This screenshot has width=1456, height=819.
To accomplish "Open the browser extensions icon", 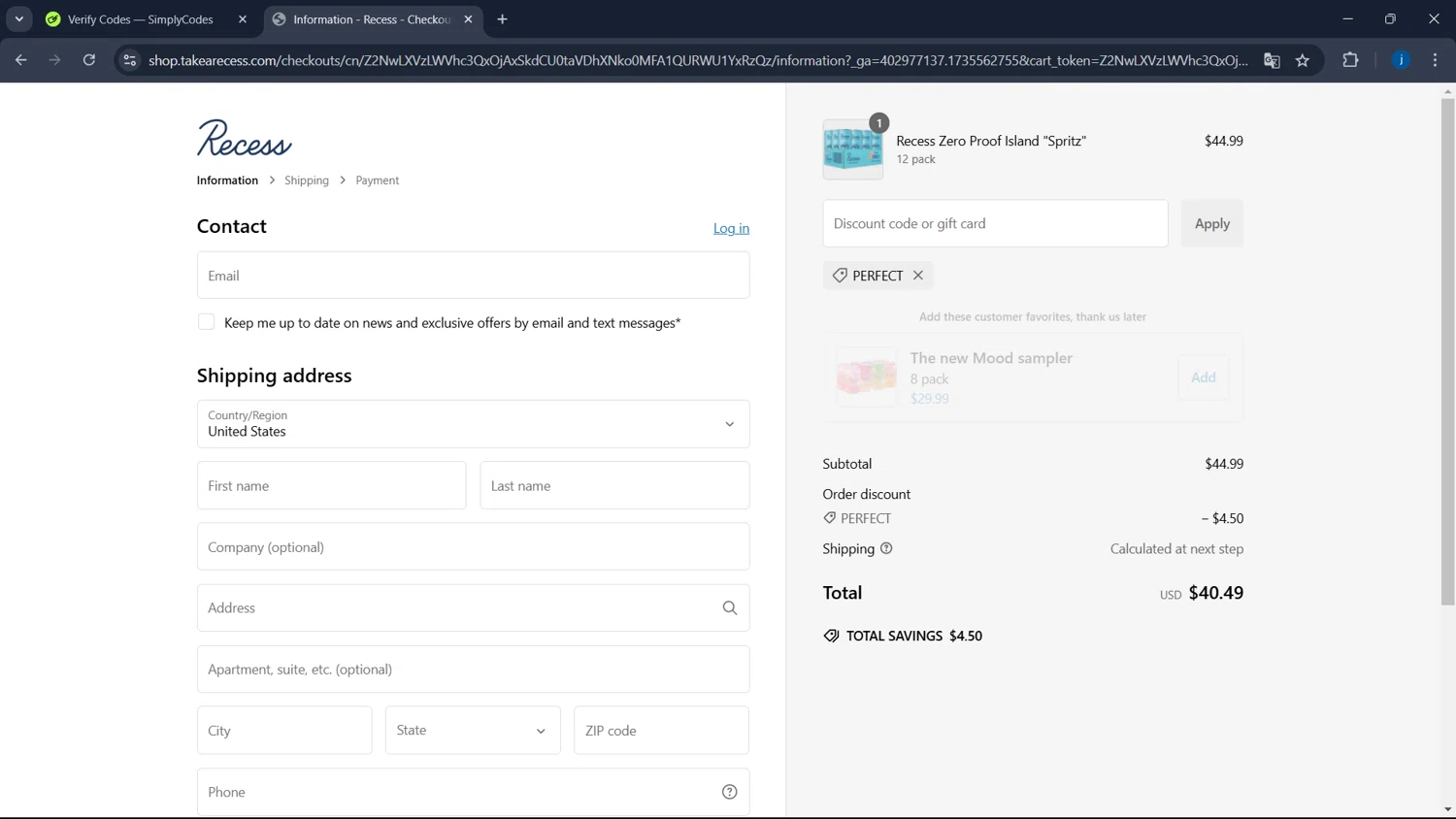I will tap(1350, 60).
